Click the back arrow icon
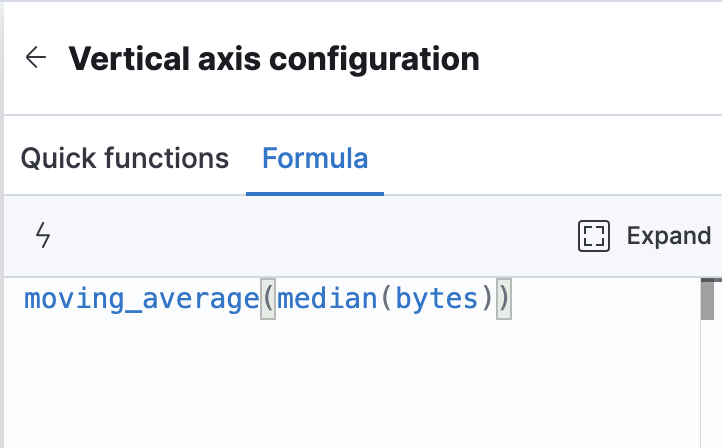This screenshot has width=722, height=448. click(36, 58)
